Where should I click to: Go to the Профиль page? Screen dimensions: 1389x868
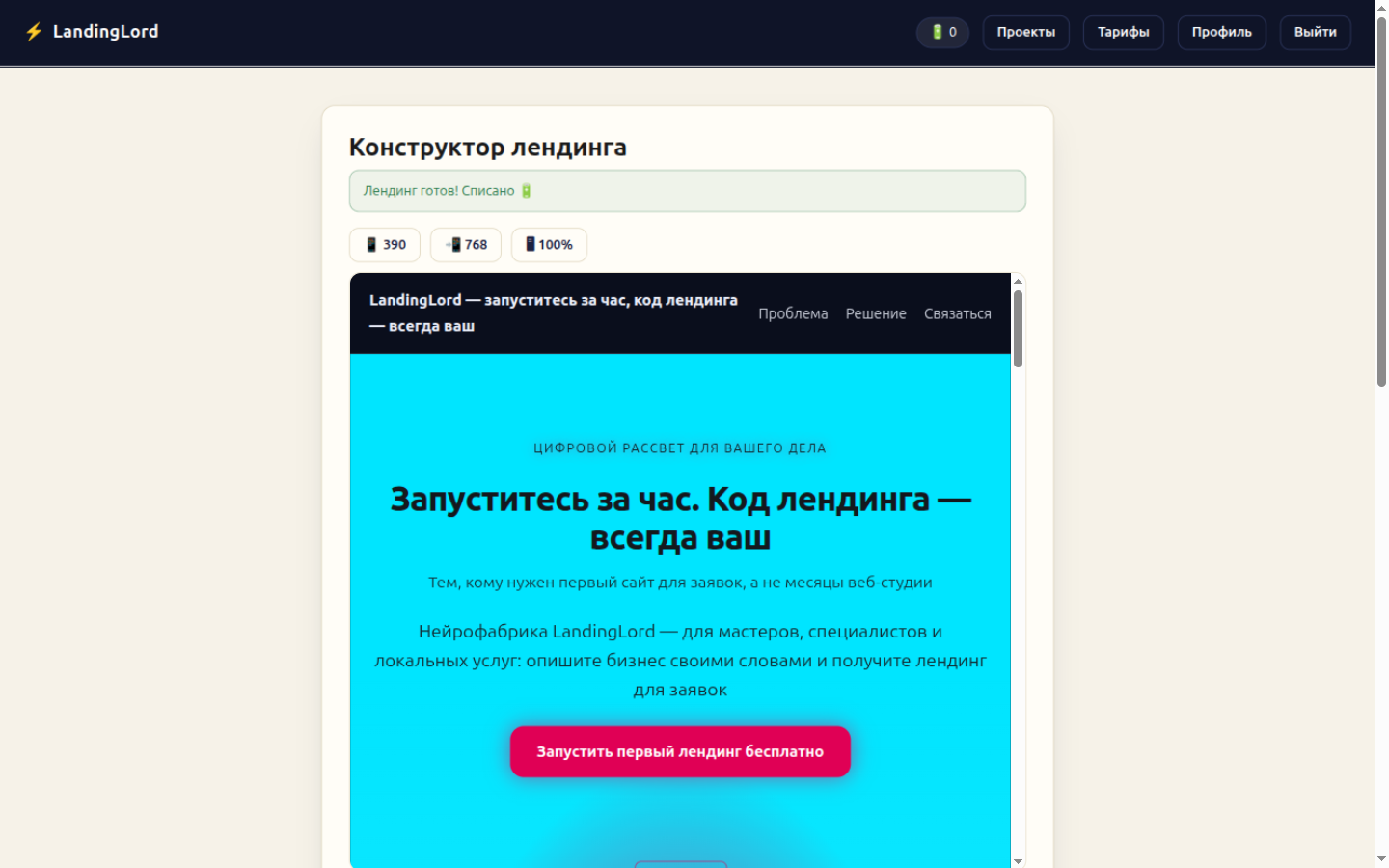click(1221, 32)
